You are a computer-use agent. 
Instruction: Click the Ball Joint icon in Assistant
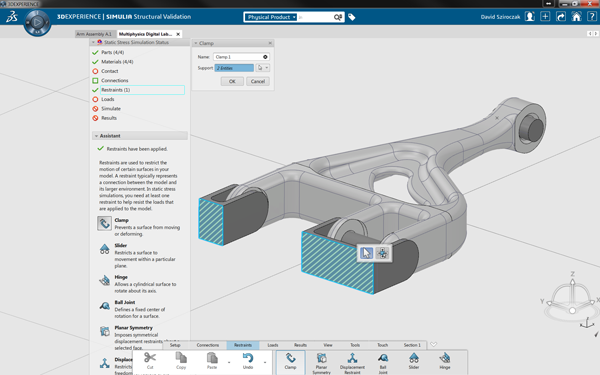pos(104,306)
